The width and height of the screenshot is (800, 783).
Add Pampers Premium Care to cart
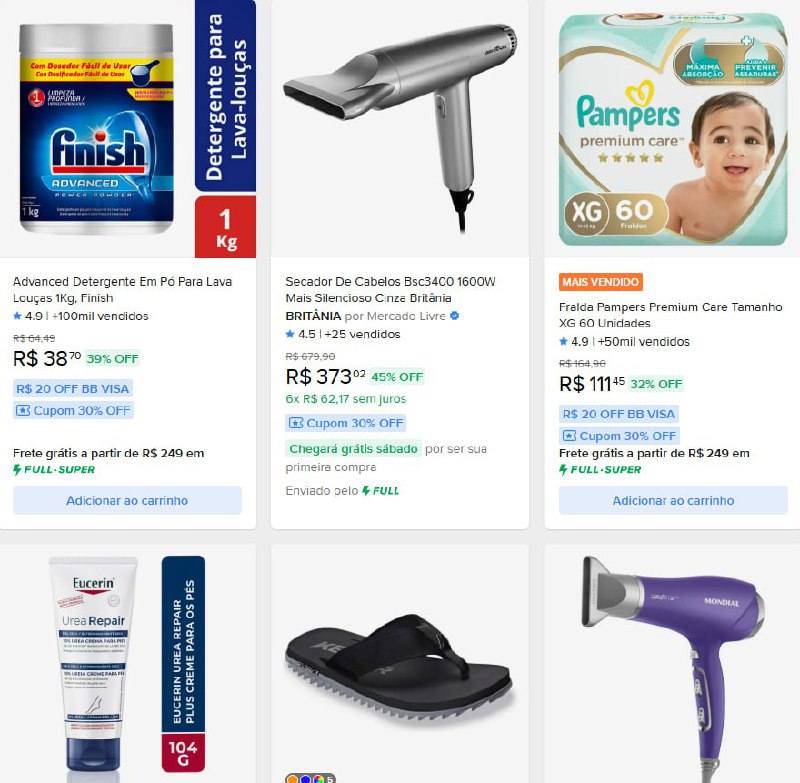pos(673,500)
